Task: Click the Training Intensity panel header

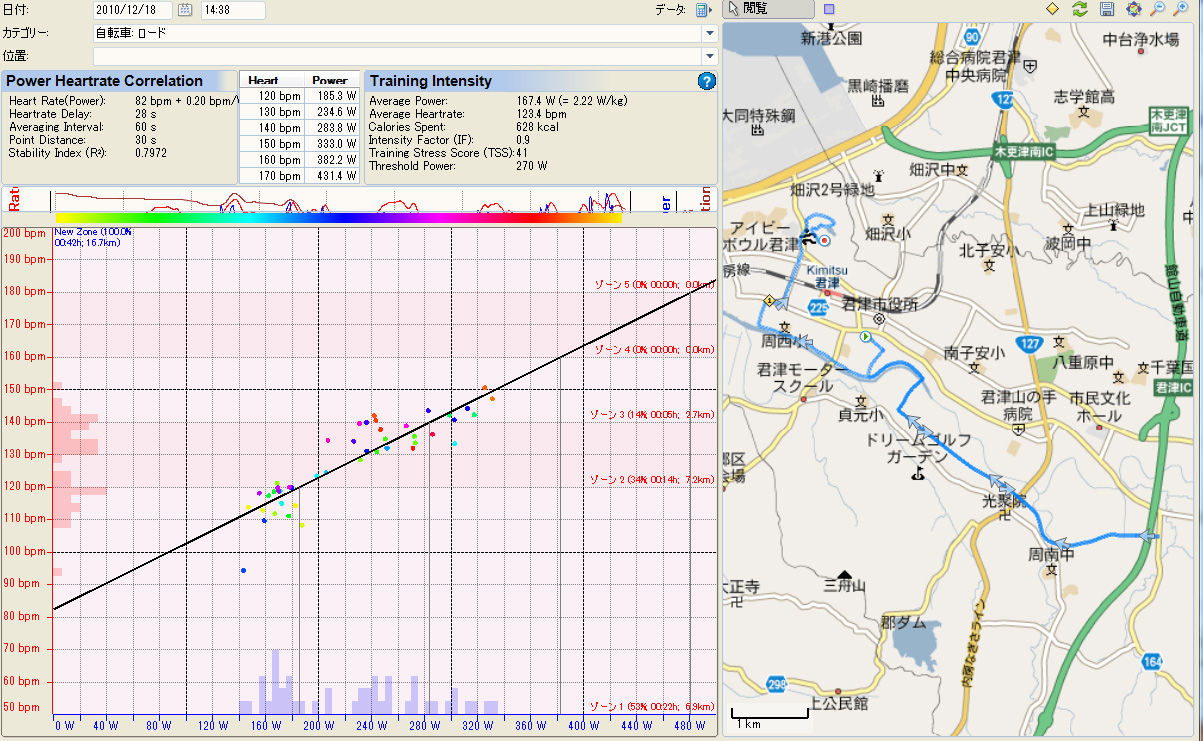Action: pos(431,81)
